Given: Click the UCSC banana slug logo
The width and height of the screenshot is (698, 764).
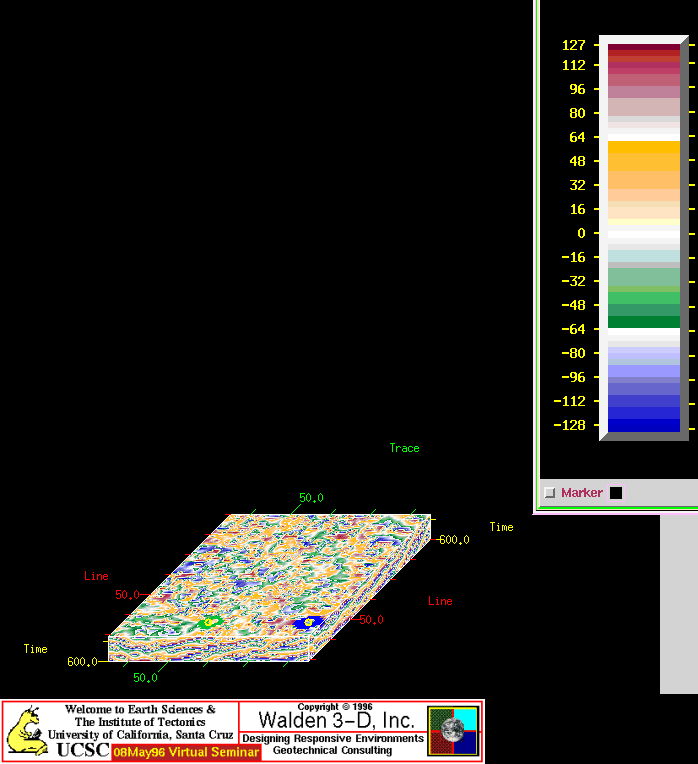Looking at the screenshot, I should click(27, 731).
